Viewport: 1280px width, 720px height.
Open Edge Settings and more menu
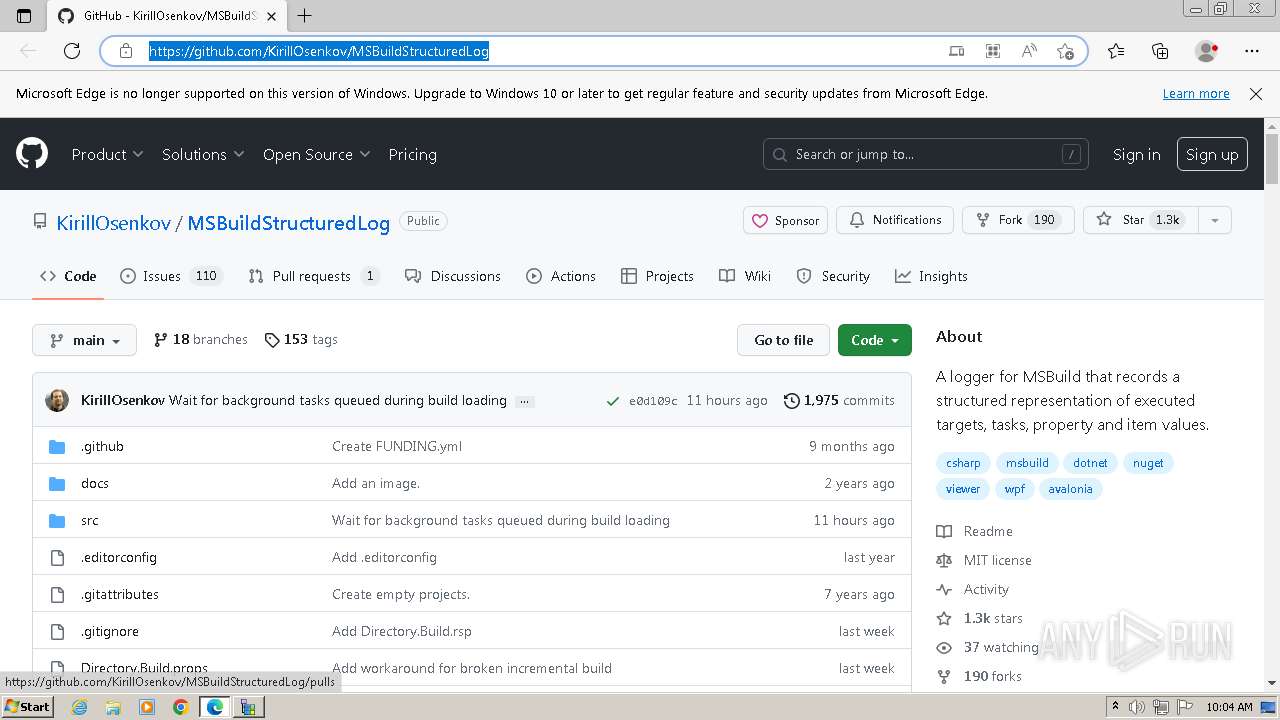[1252, 51]
